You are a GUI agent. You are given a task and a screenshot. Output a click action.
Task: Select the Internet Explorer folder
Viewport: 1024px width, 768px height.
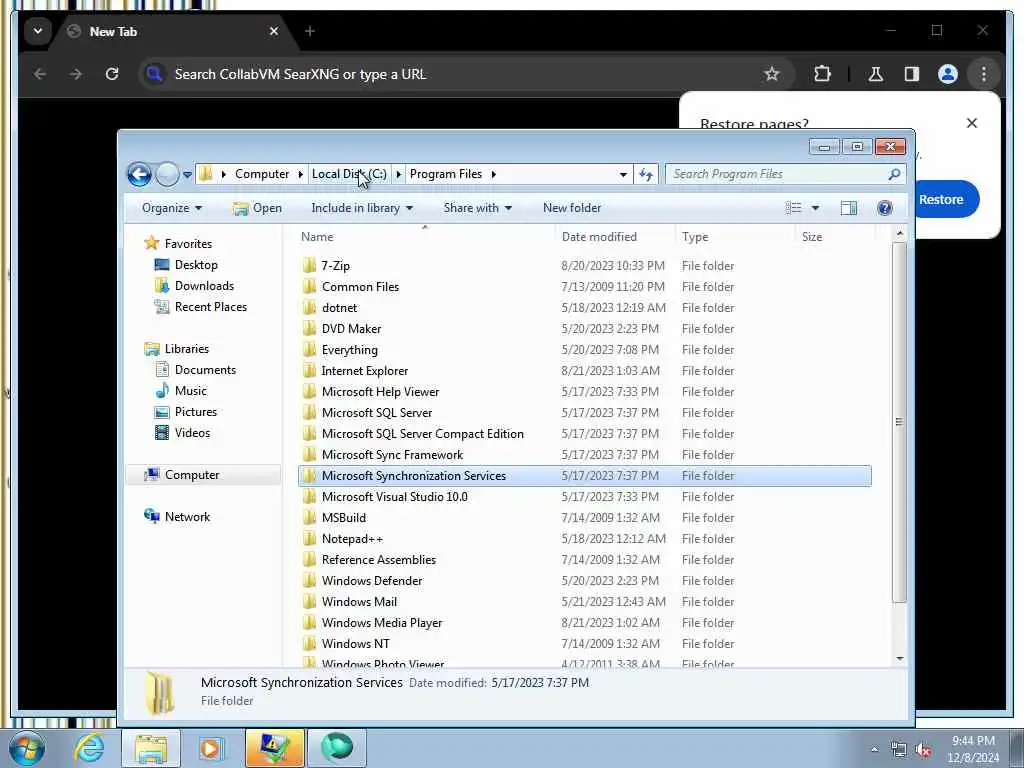(364, 370)
